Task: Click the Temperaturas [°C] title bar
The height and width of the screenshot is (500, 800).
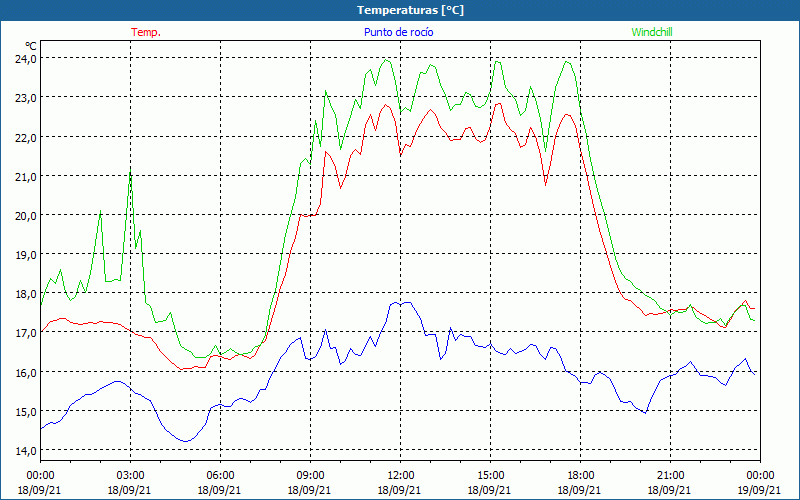Action: pos(400,10)
